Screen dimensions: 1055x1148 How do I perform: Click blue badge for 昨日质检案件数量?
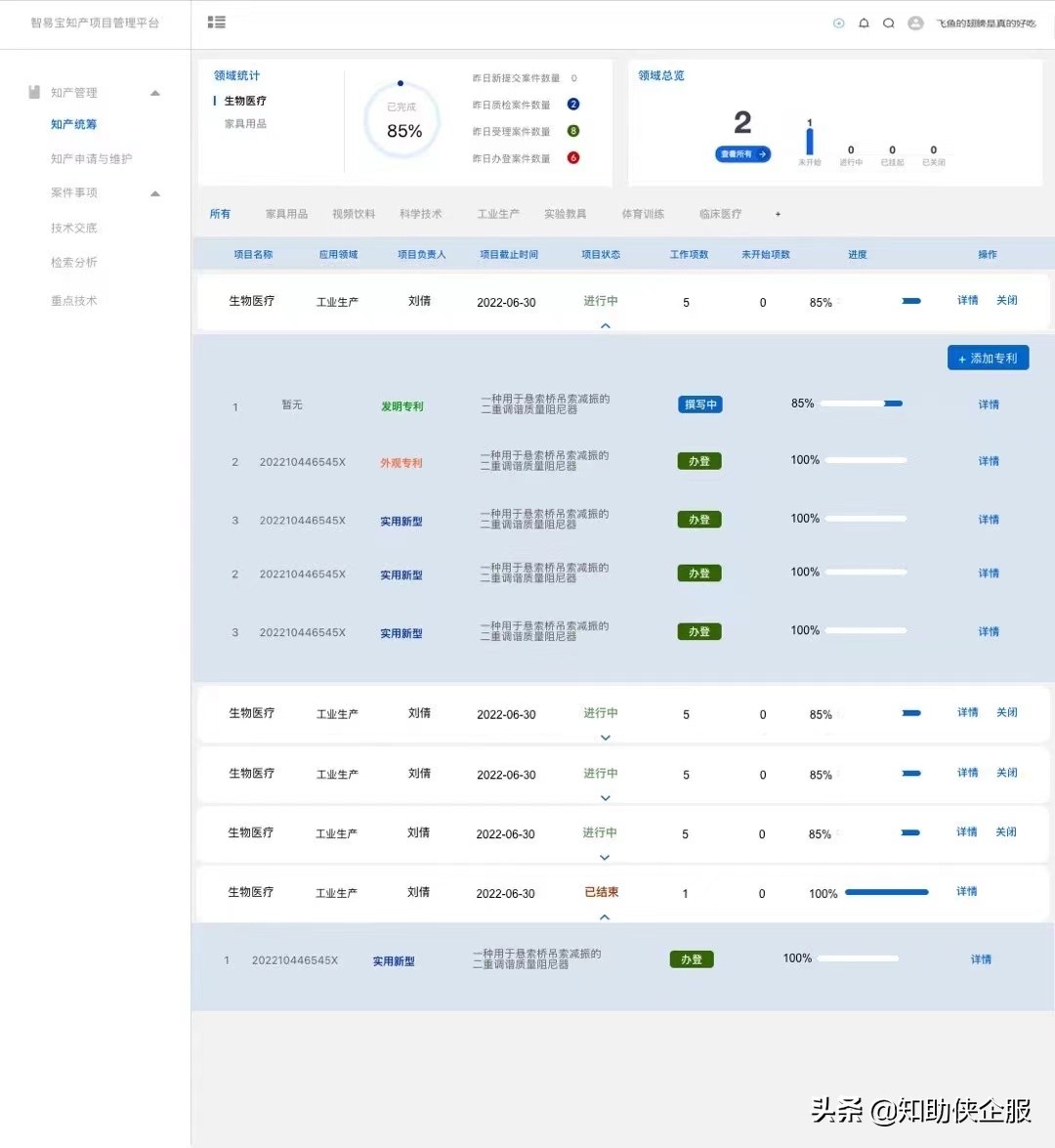point(573,105)
